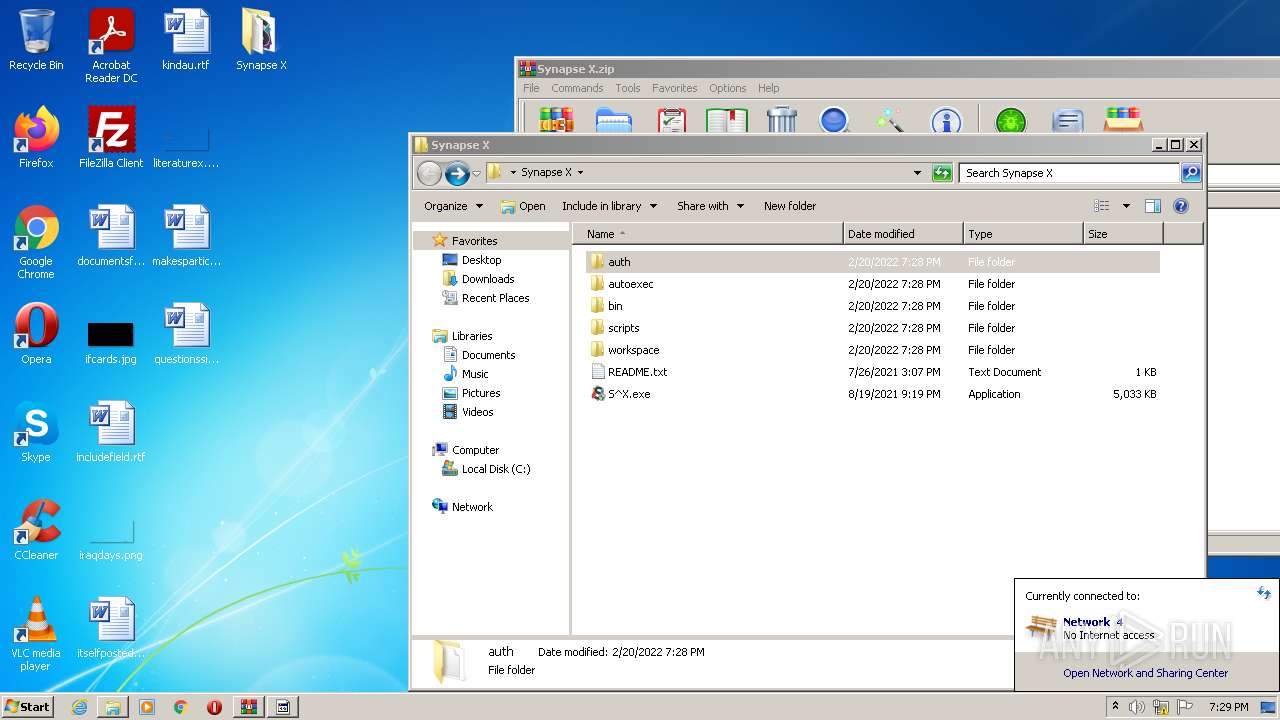Open Network and Sharing Center link
Viewport: 1280px width, 720px height.
(x=1145, y=673)
